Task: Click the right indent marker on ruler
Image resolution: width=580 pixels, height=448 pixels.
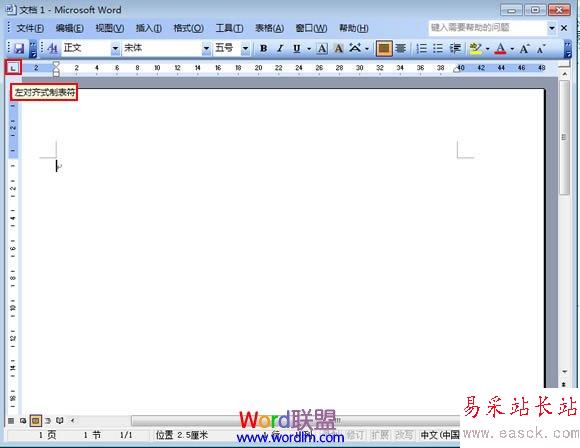Action: pyautogui.click(x=457, y=69)
